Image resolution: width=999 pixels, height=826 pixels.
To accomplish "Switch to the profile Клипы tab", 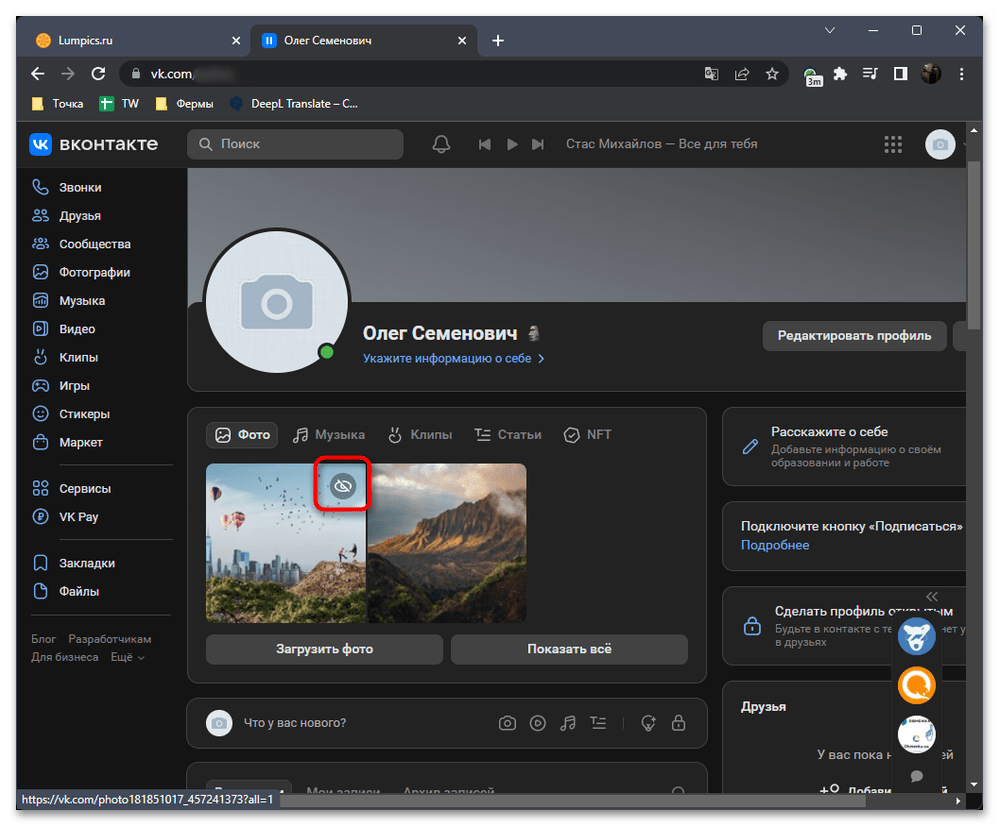I will click(420, 435).
